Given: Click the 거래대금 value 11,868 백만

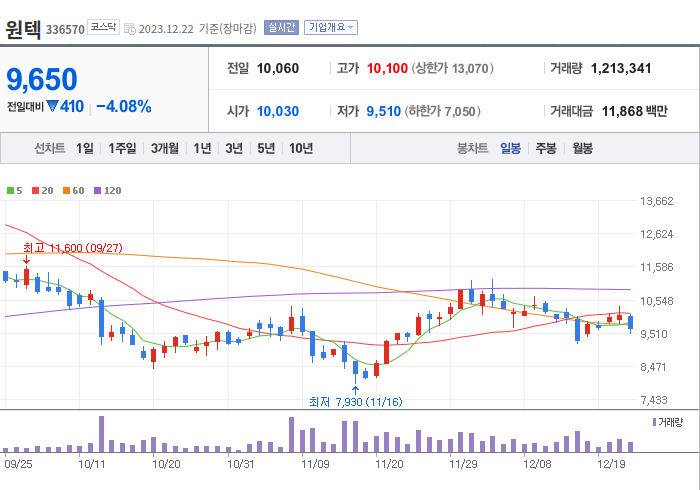Looking at the screenshot, I should (634, 111).
